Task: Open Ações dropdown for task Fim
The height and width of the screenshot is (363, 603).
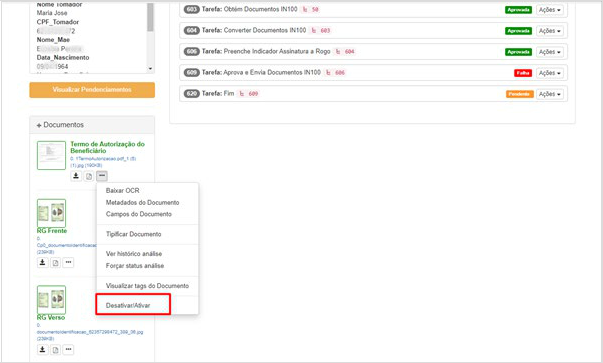Action: [x=550, y=94]
